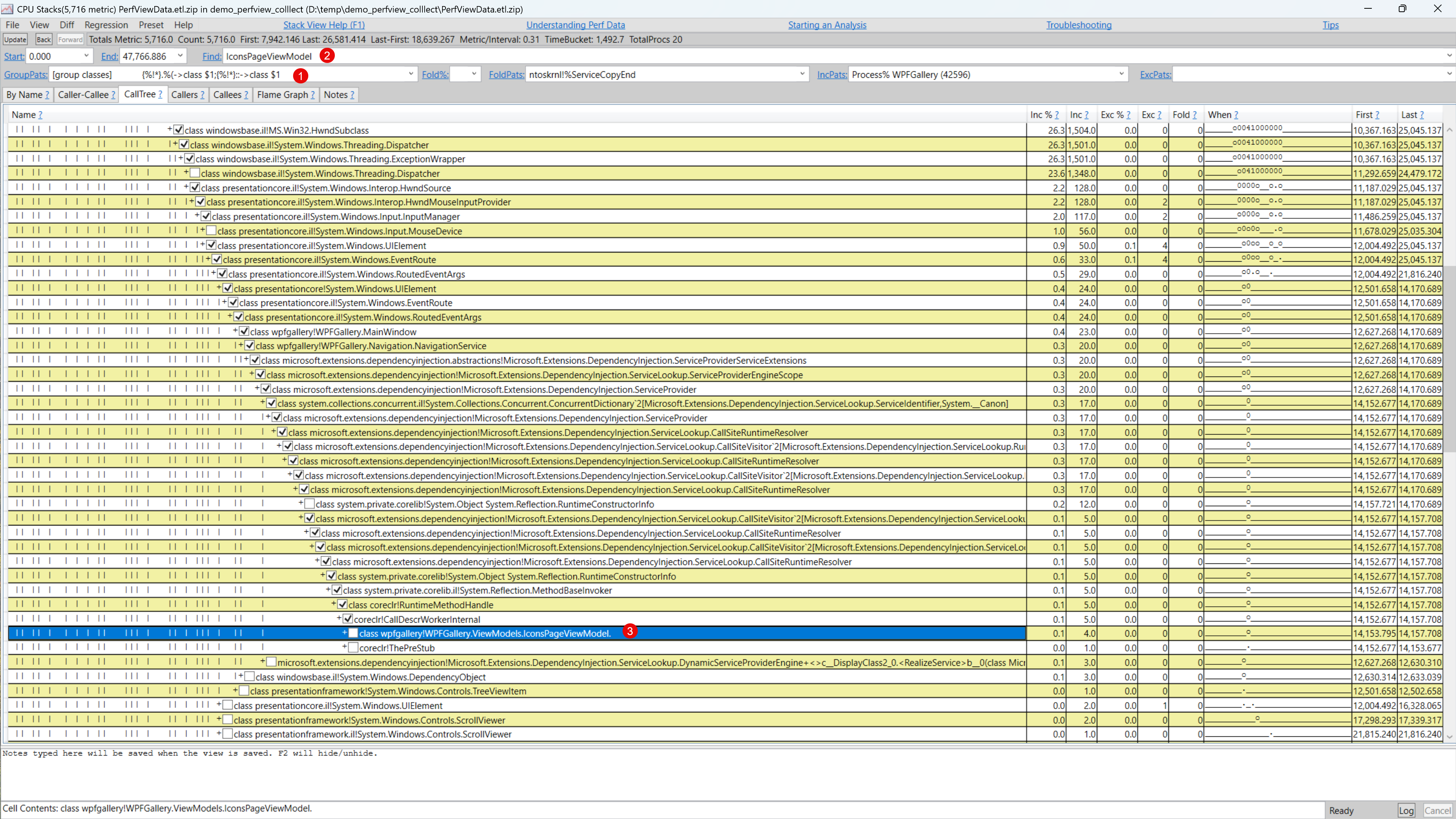1456x819 pixels.
Task: Open the First column help question mark
Action: pos(1377,115)
